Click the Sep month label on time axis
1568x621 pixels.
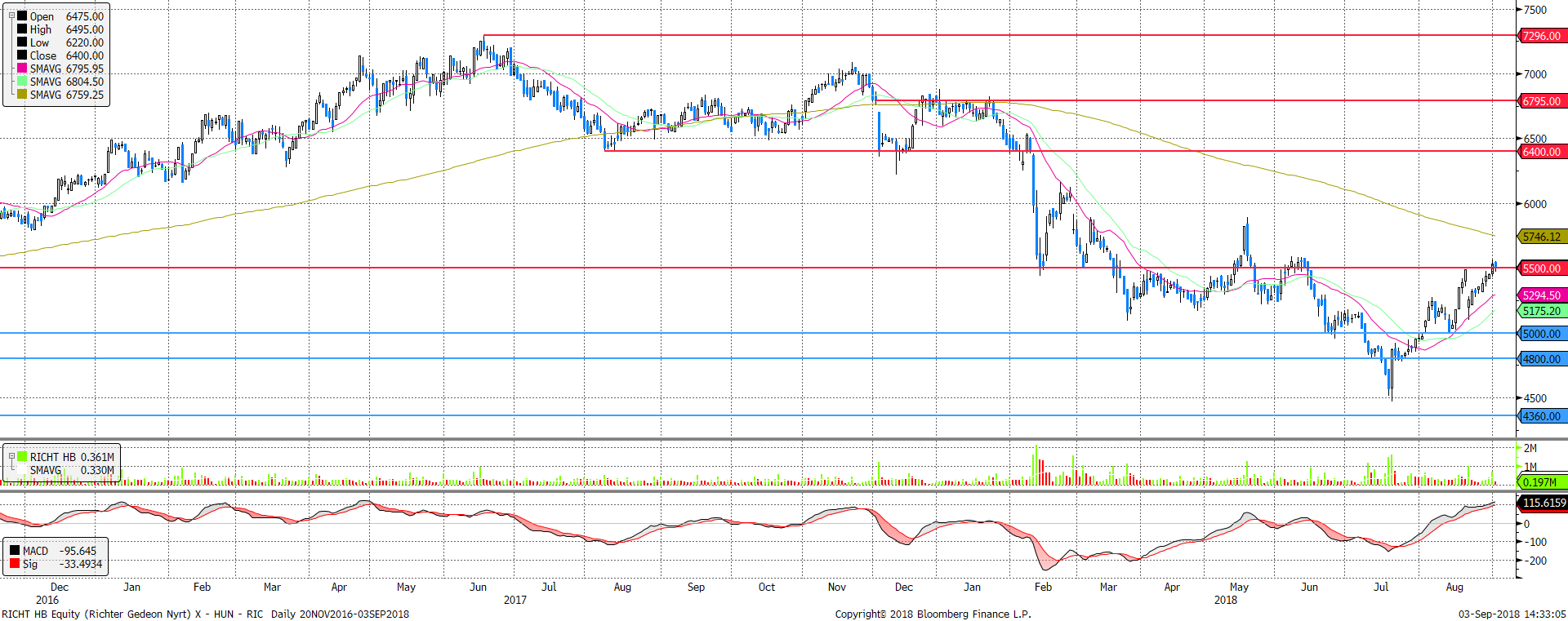tap(696, 587)
